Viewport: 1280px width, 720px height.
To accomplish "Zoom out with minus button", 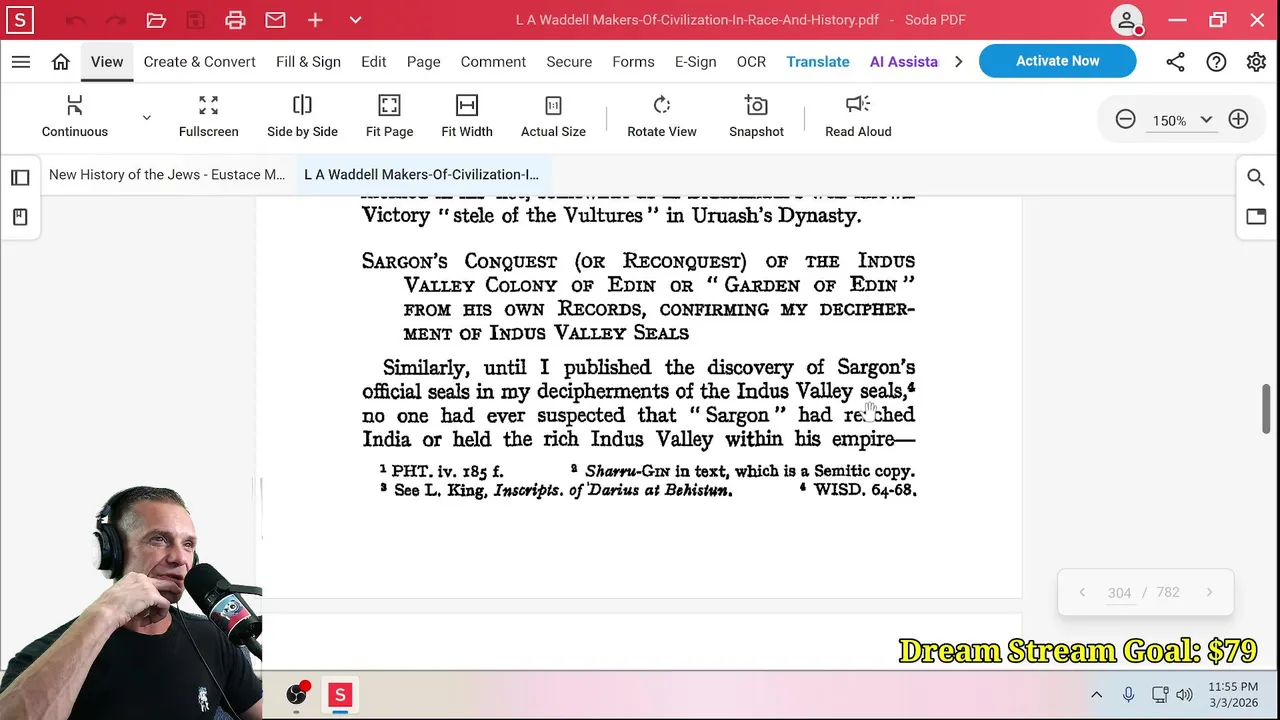I will point(1125,120).
